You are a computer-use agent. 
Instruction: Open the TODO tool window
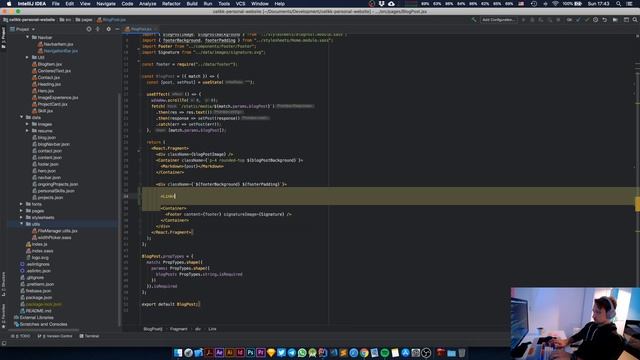click(x=21, y=336)
